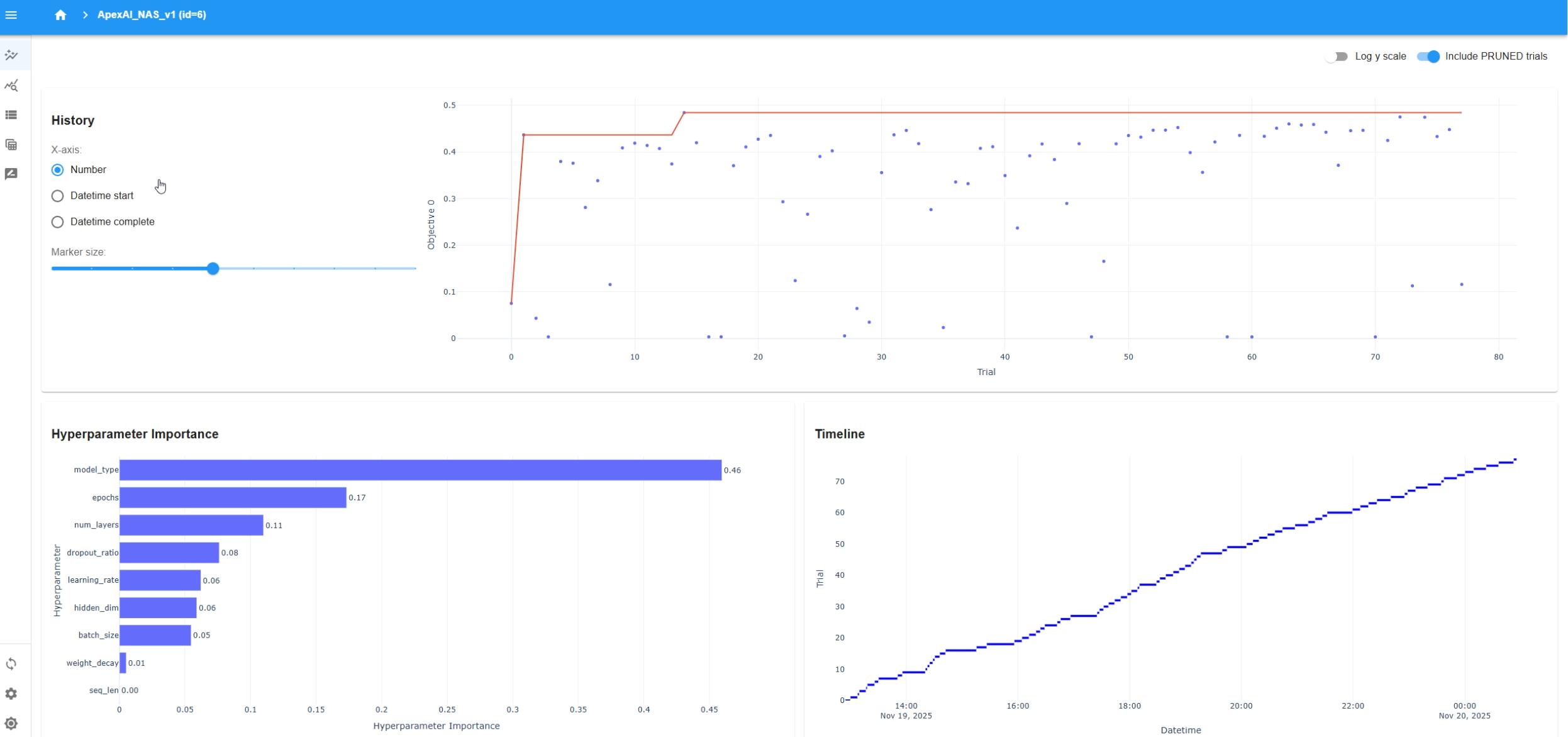Screen dimensions: 1568x737
Task: Open the Analytics chart-search sidebar page
Action: pyautogui.click(x=11, y=86)
